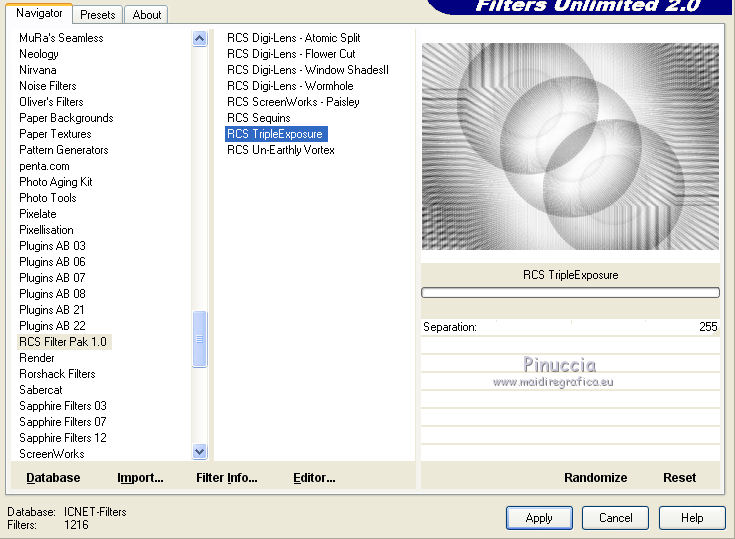Select MuRa's Seamless category
Screen dimensions: 735x539
(61, 38)
